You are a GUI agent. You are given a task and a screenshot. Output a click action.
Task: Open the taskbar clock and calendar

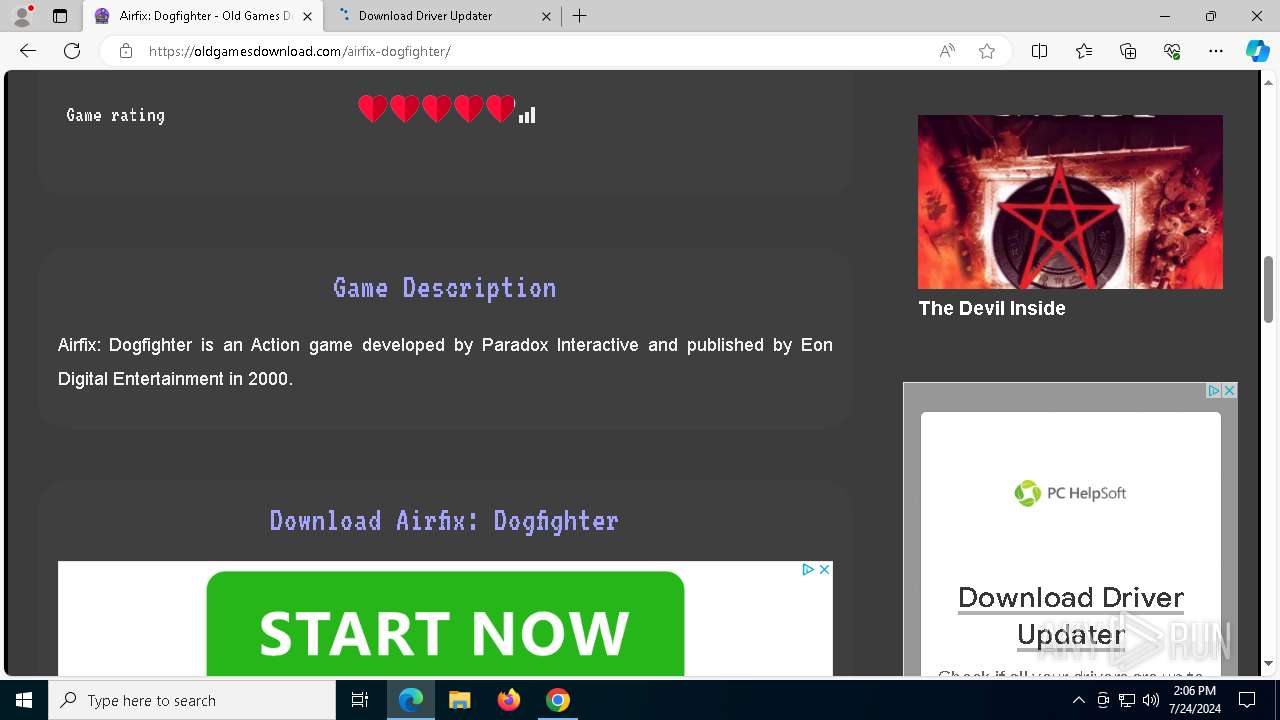pos(1194,700)
